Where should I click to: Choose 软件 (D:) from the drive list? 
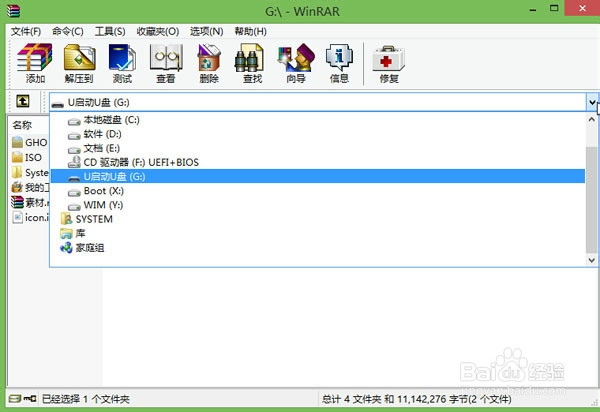(x=318, y=134)
